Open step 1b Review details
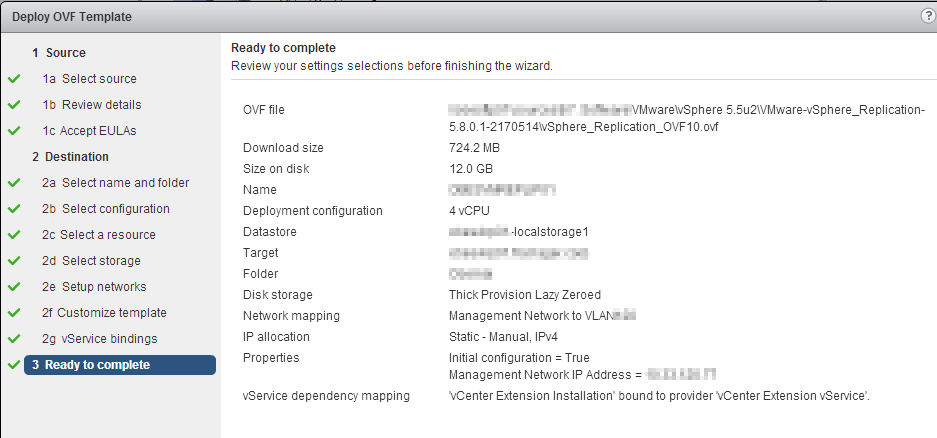This screenshot has height=438, width=937. click(91, 105)
